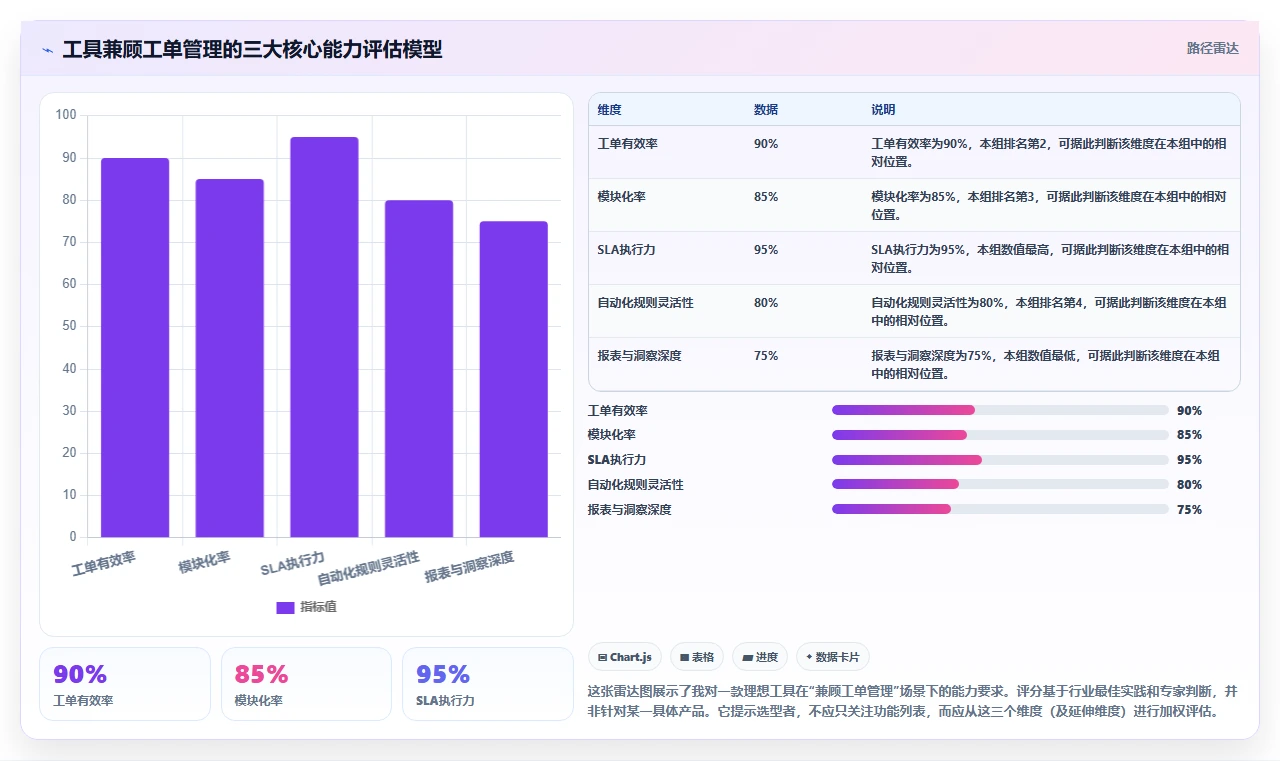The image size is (1280, 761).
Task: Click the 75% label beside progress bar
Action: (1189, 510)
